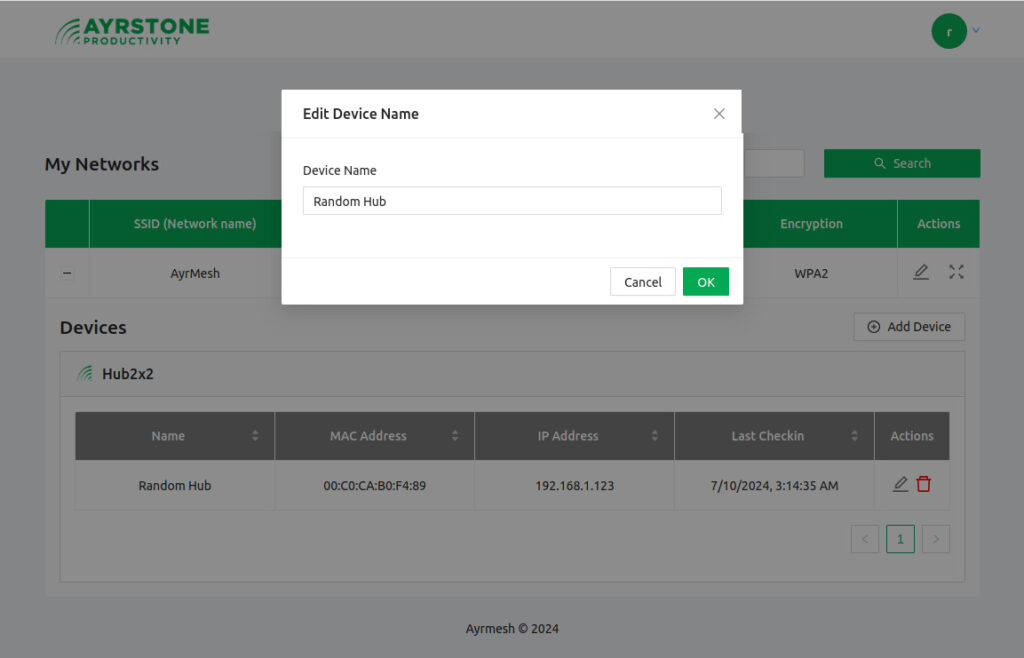
Task: Expand the user dropdown arrow
Action: 976,31
